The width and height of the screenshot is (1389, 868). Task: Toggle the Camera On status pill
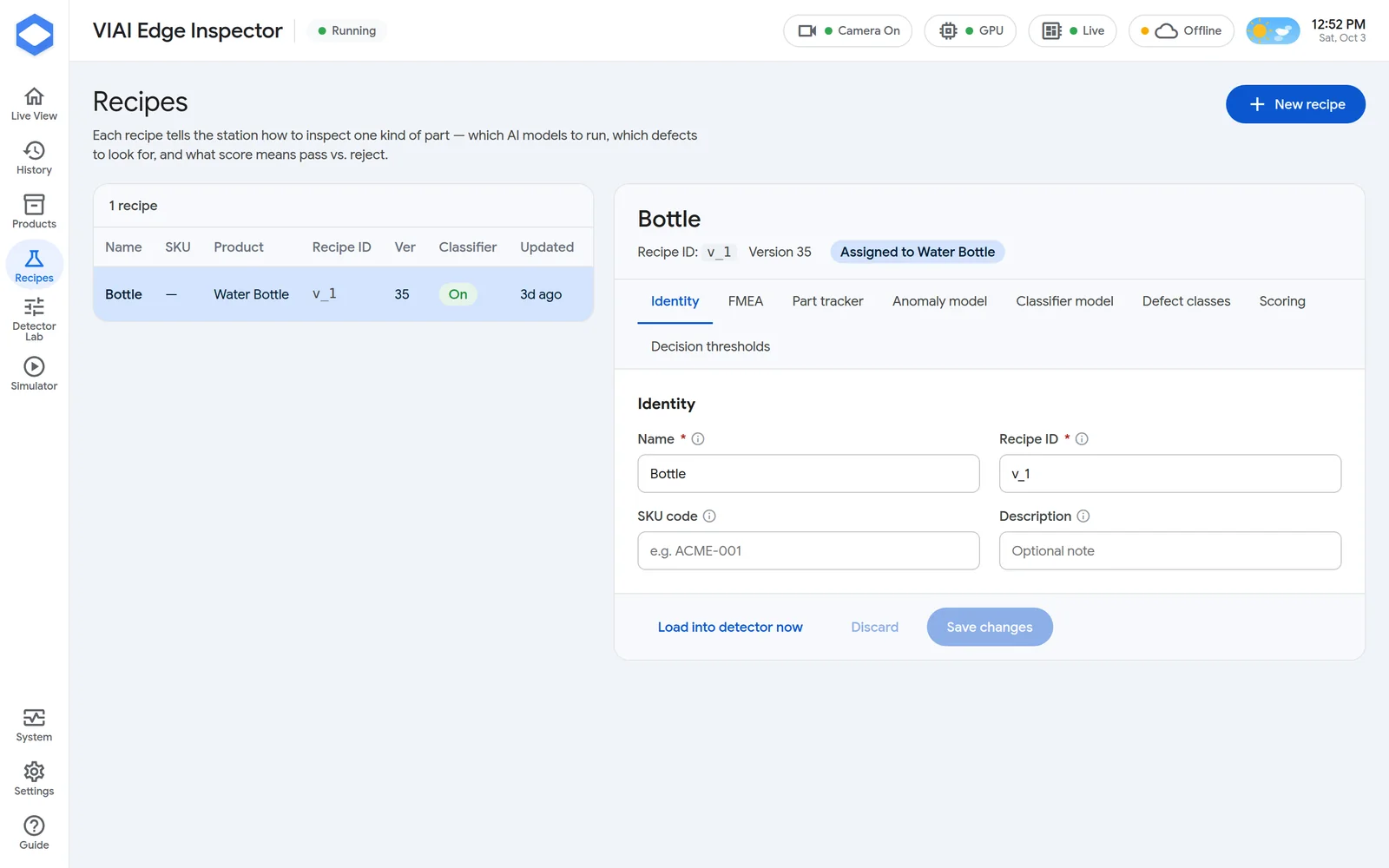(x=847, y=30)
